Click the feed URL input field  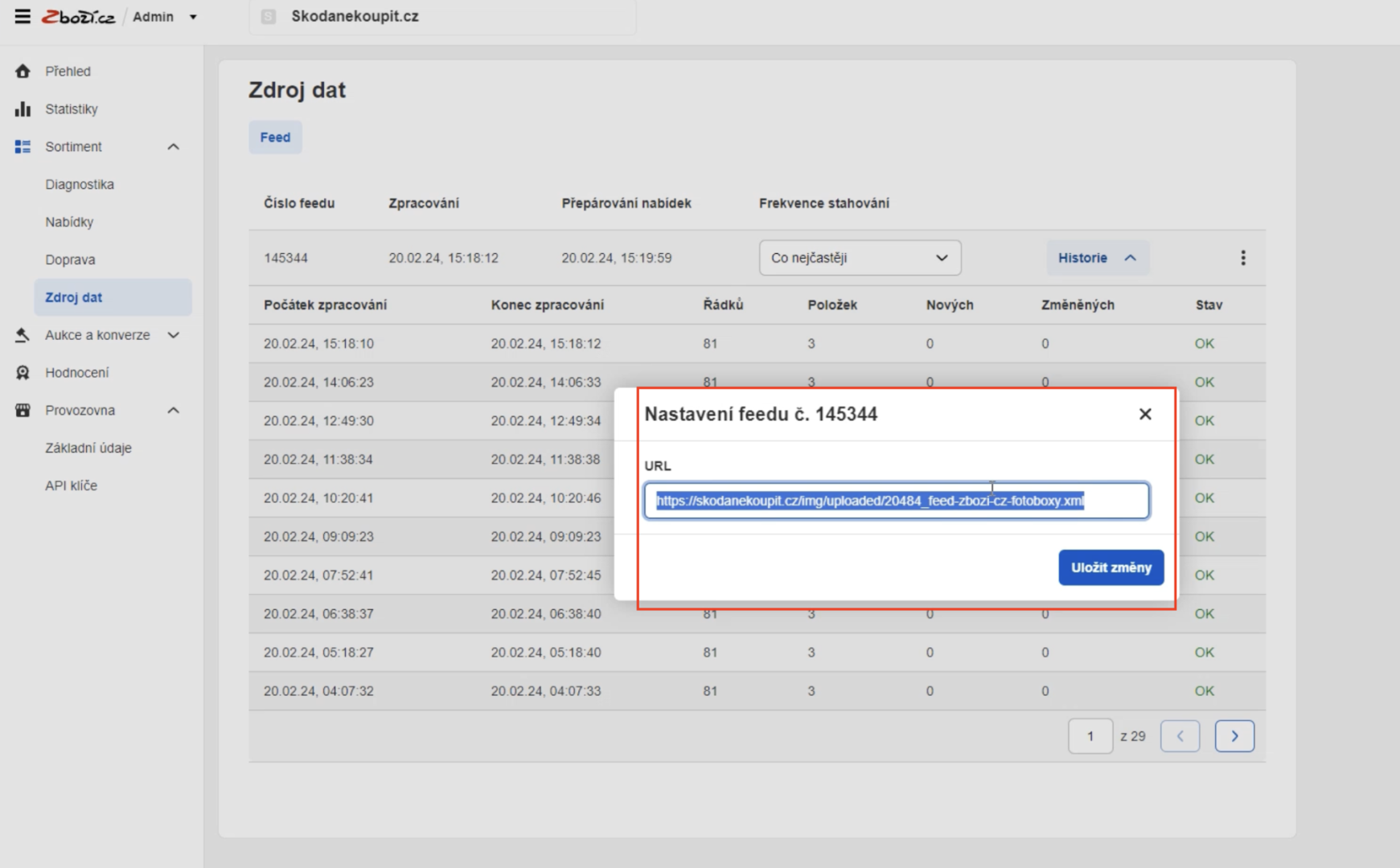897,501
